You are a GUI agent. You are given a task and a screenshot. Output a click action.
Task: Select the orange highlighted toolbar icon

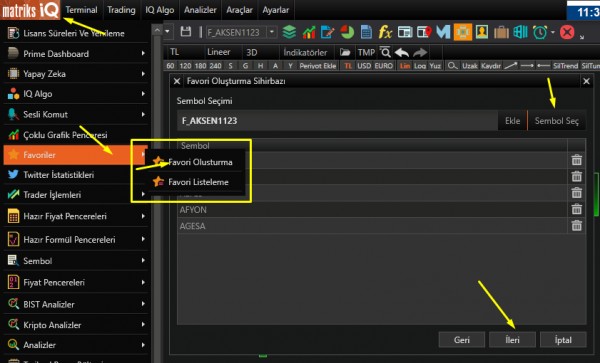(463, 32)
